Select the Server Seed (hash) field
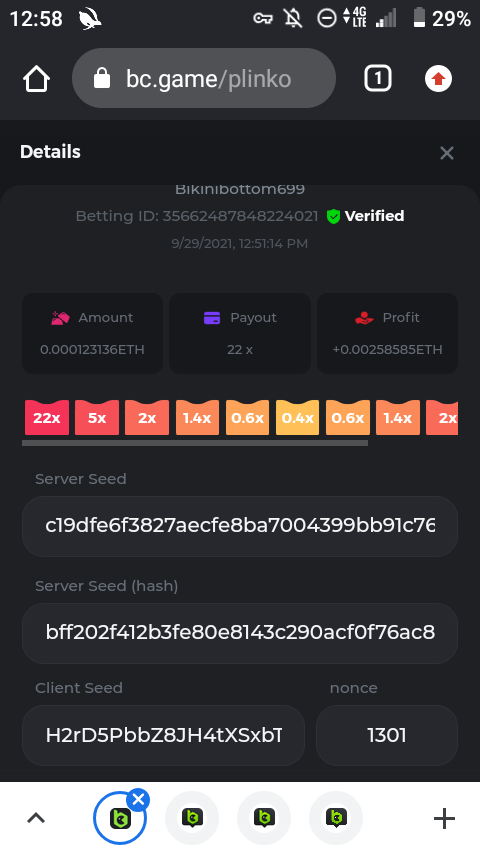The width and height of the screenshot is (480, 854). pos(240,633)
